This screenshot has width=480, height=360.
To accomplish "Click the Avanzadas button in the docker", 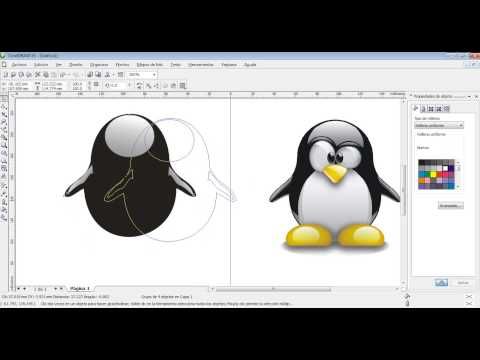I will [450, 206].
